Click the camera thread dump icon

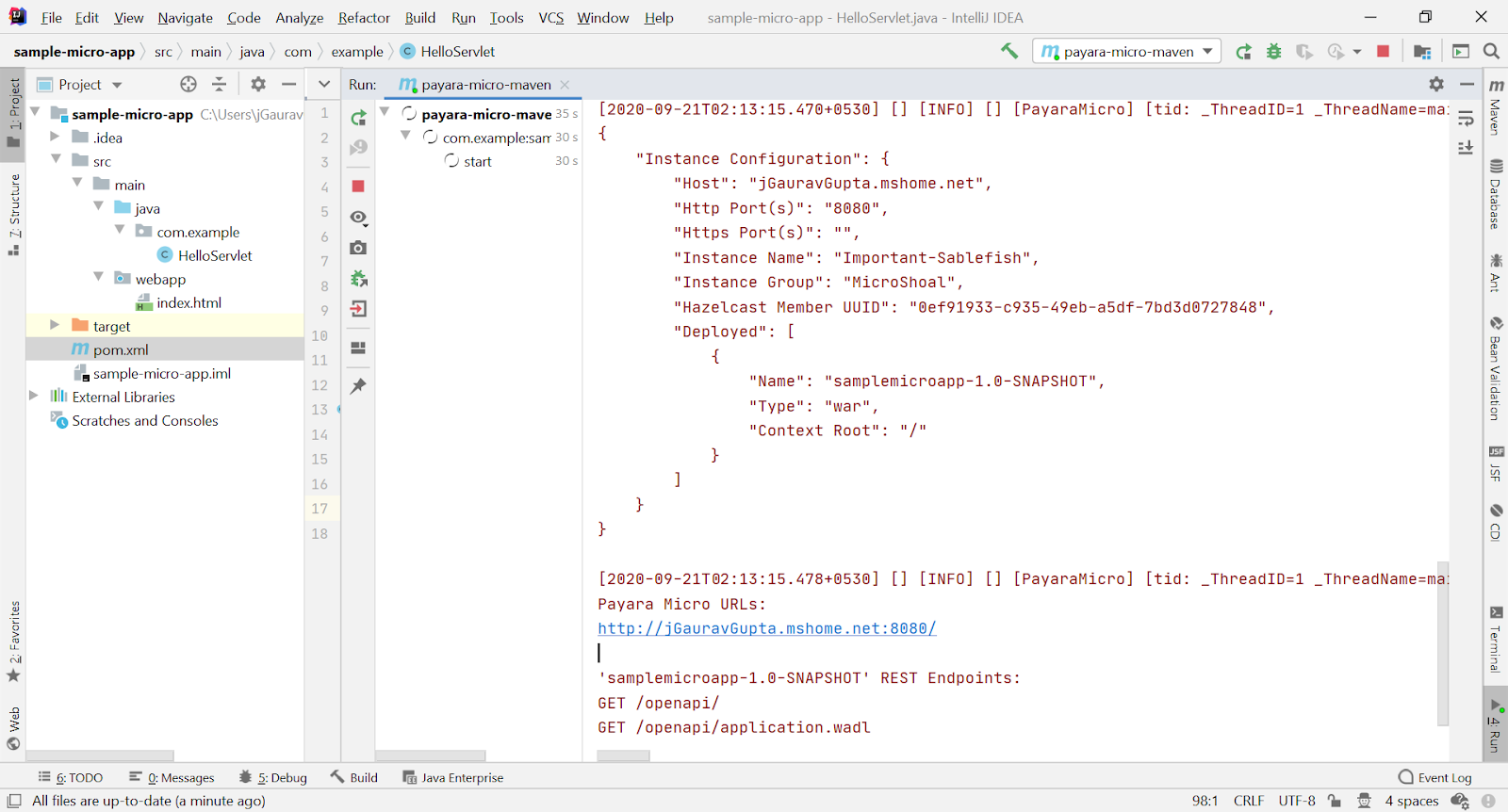coord(358,248)
